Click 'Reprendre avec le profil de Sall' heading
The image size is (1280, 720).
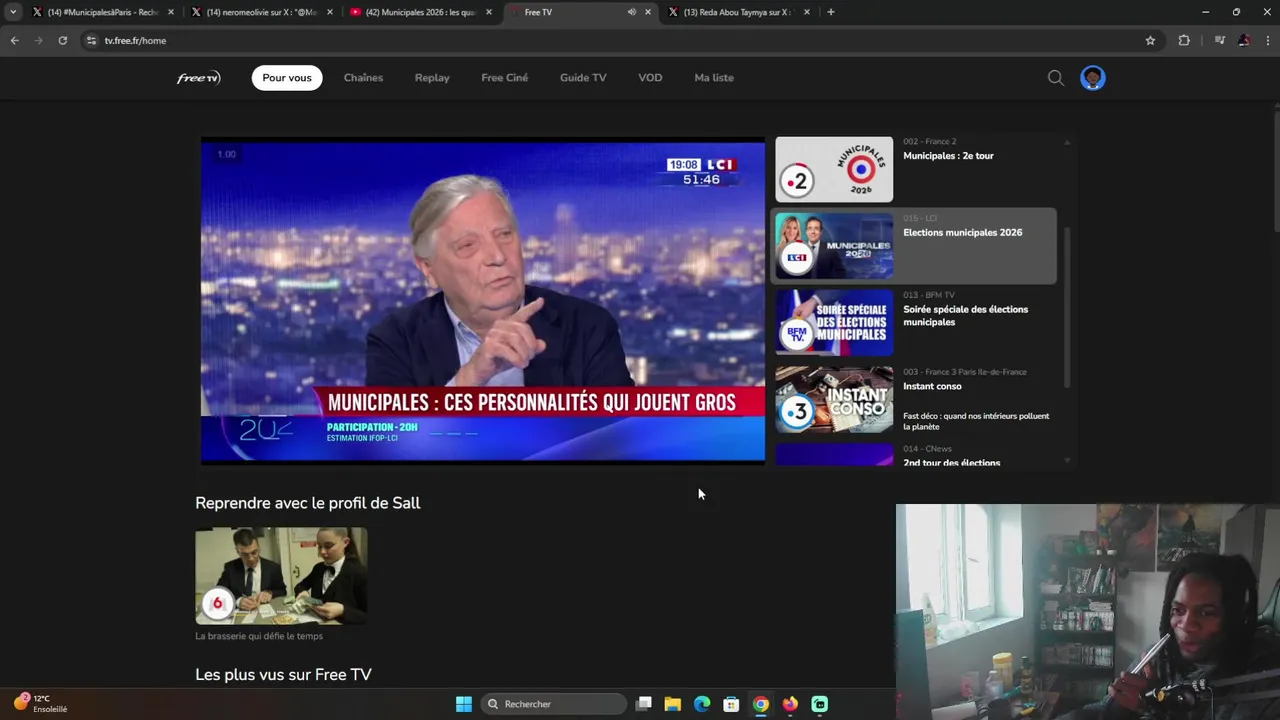[x=308, y=503]
